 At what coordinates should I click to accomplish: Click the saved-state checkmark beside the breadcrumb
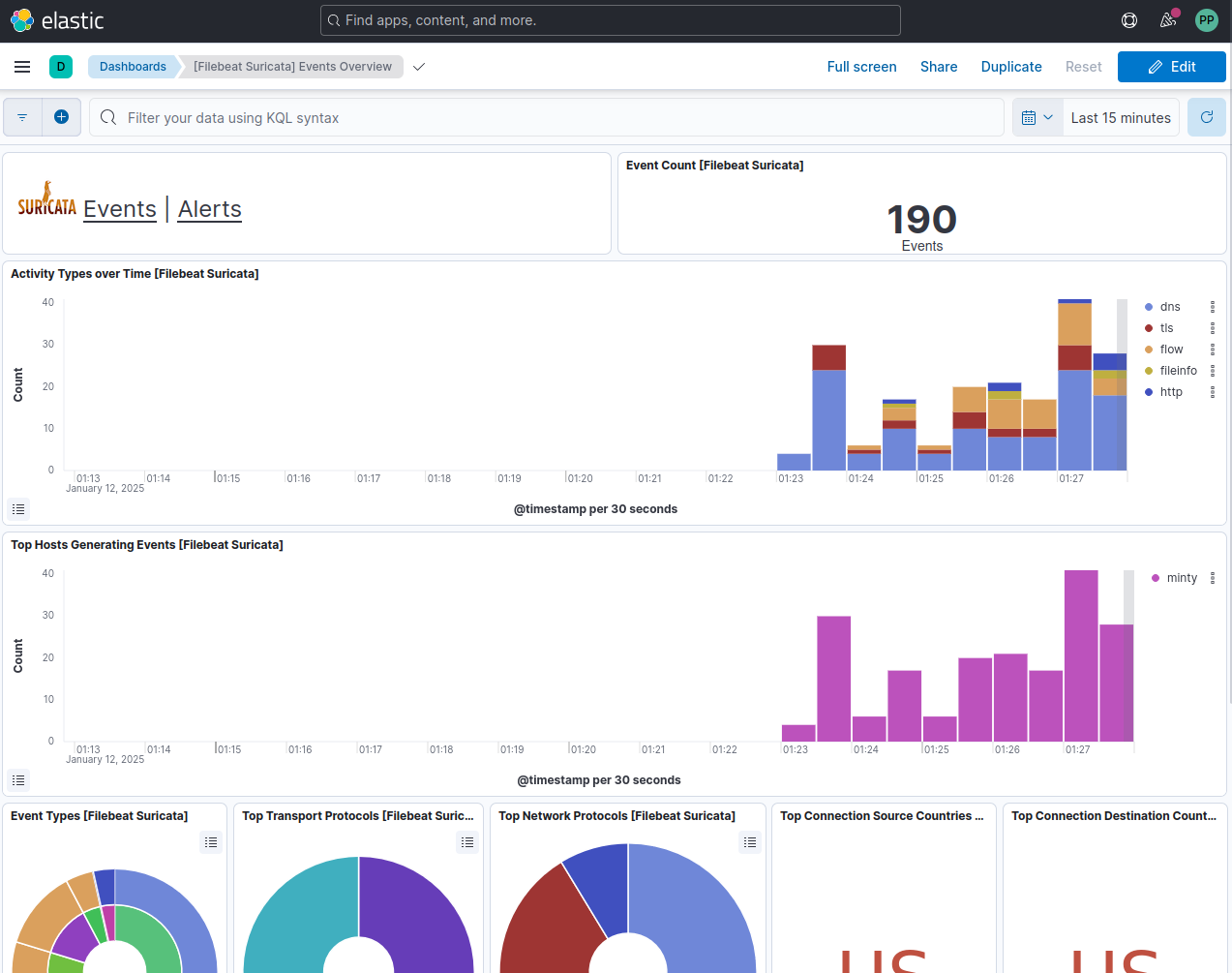coord(419,67)
